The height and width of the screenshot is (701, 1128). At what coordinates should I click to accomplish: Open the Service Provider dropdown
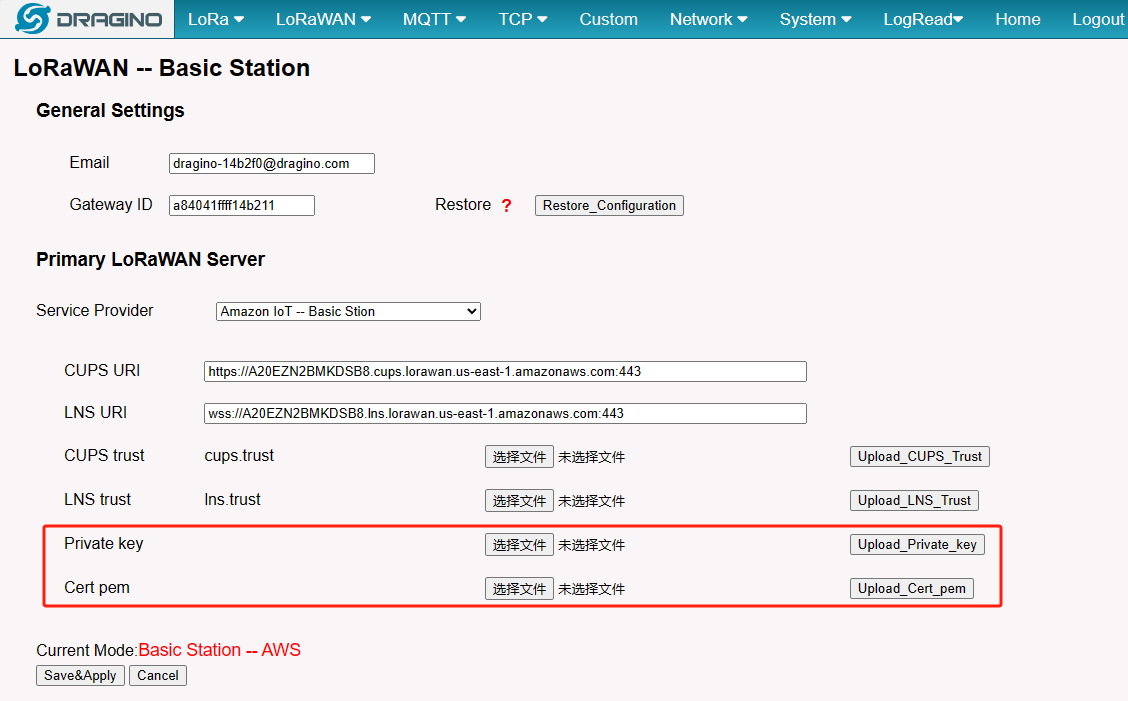point(348,312)
